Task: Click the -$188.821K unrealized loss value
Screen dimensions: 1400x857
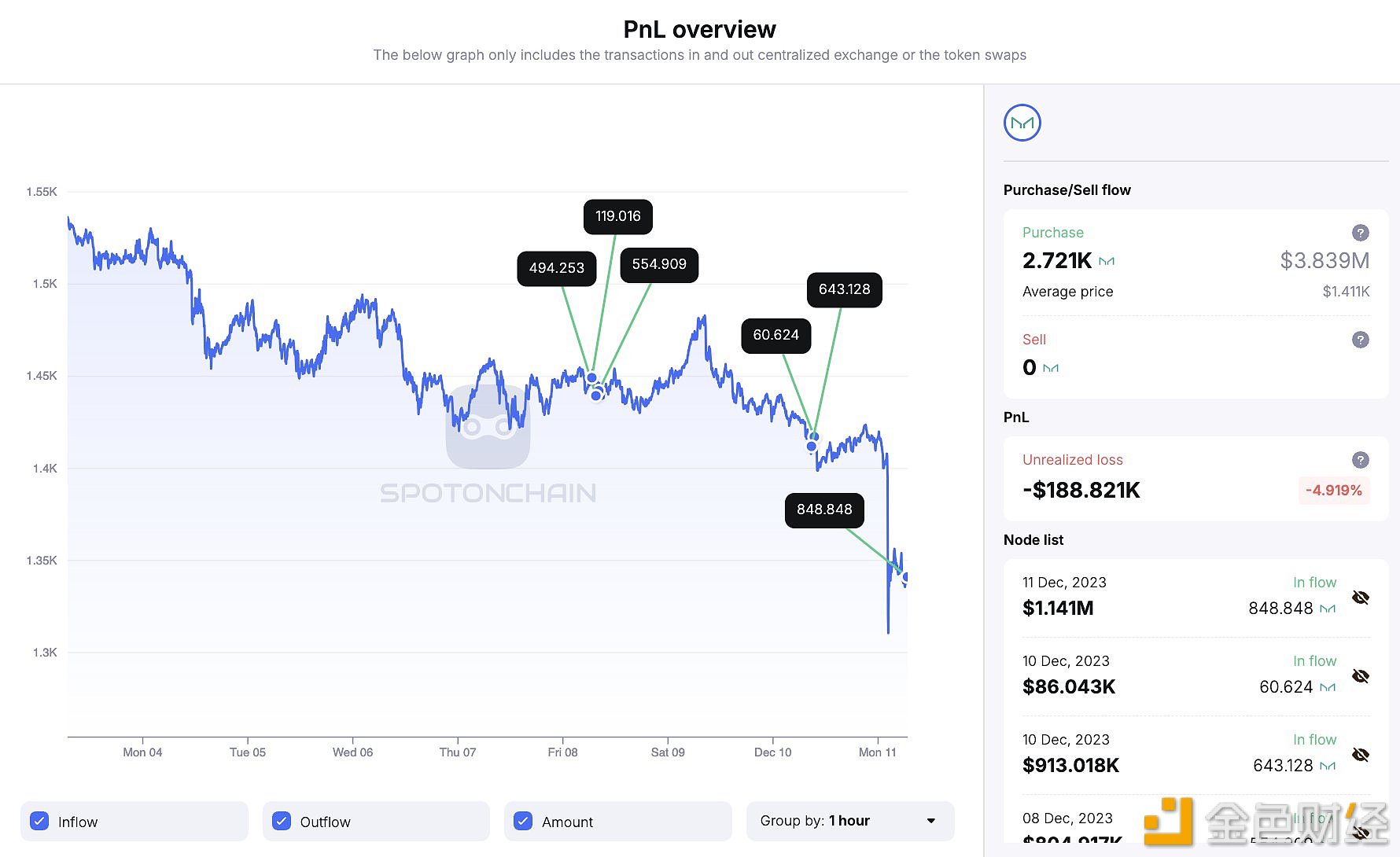Action: click(x=1081, y=490)
